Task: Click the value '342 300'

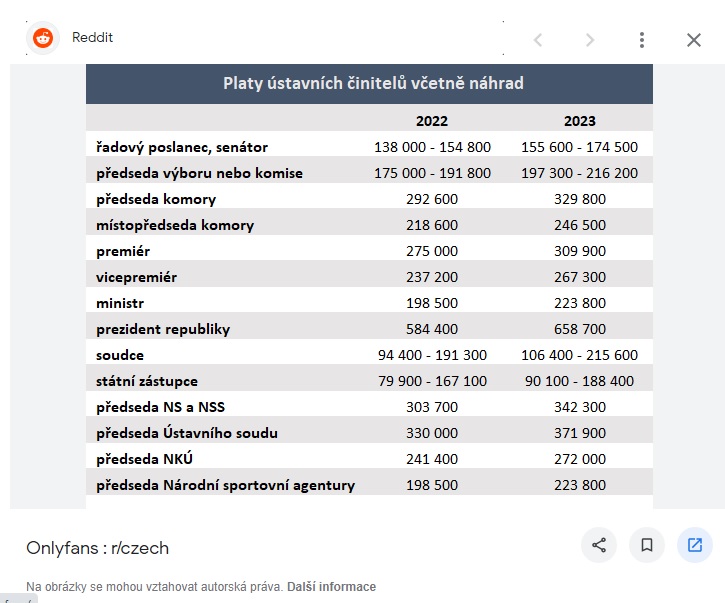Action: coord(580,406)
